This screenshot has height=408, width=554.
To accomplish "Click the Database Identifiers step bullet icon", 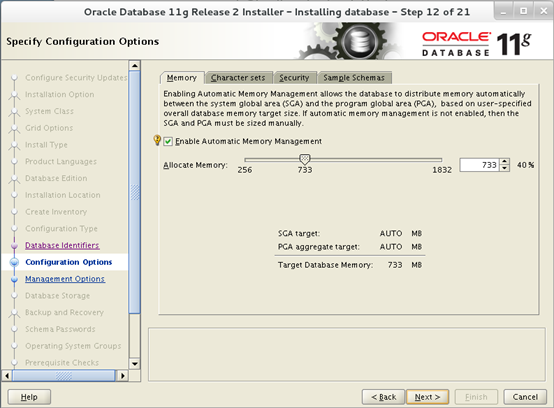I will pyautogui.click(x=14, y=245).
